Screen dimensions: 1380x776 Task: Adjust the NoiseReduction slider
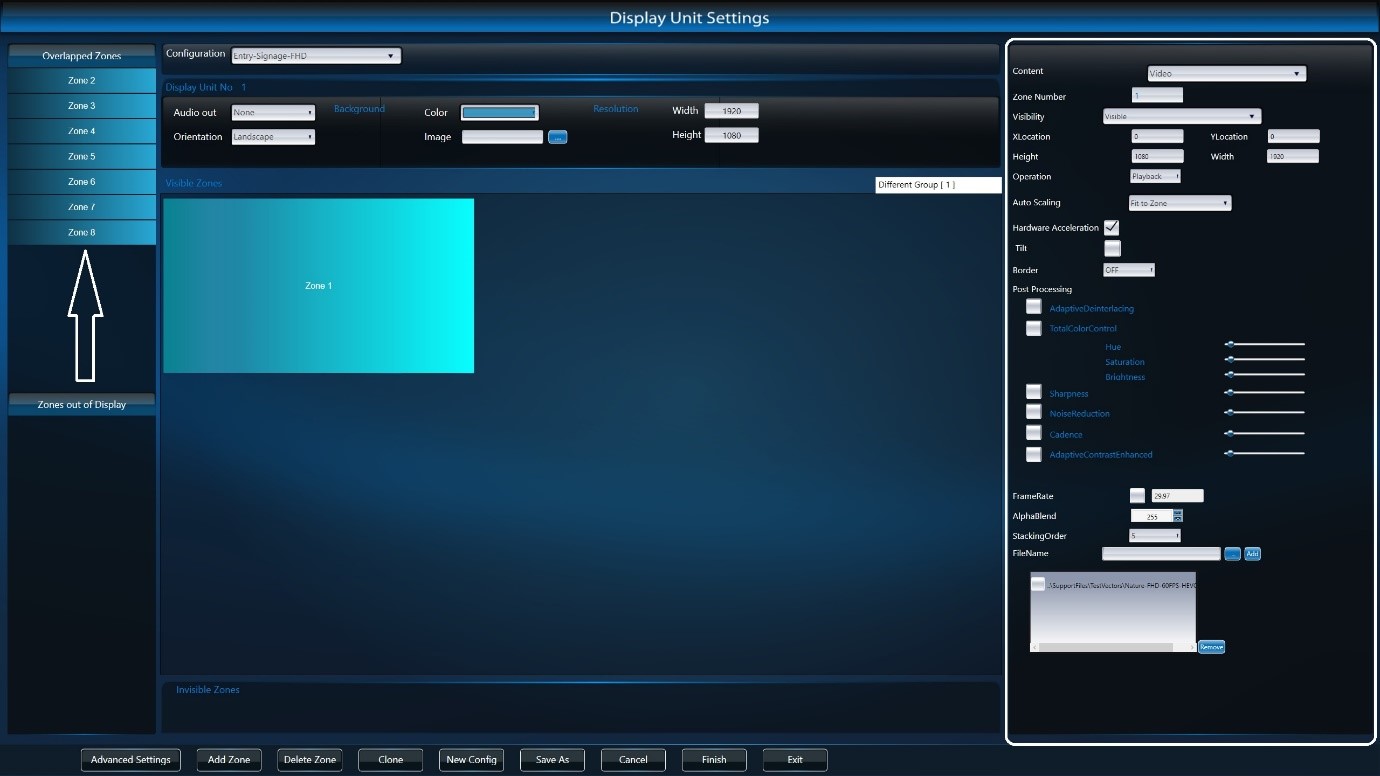pos(1265,412)
